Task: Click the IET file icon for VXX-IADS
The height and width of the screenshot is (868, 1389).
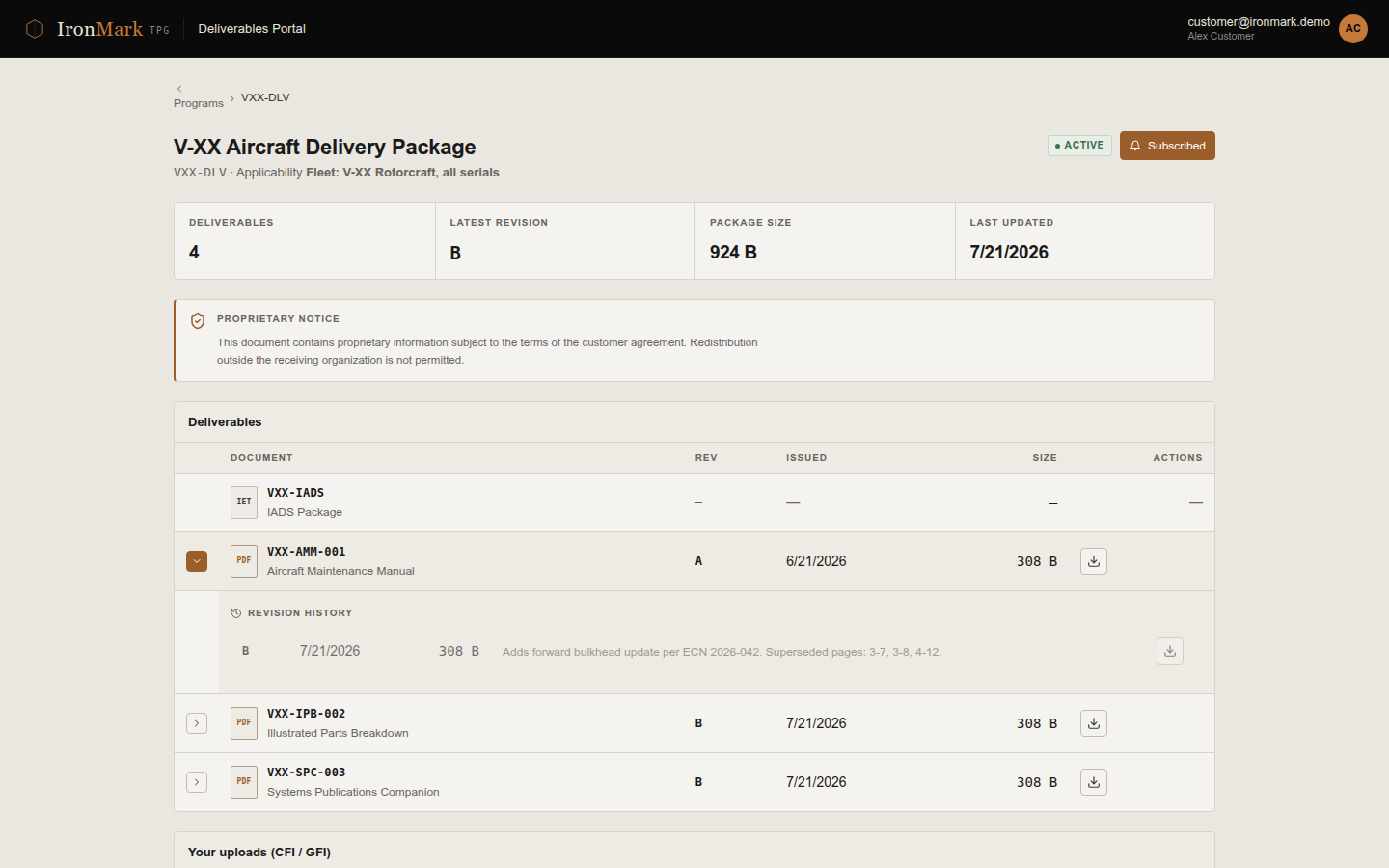Action: 244,502
